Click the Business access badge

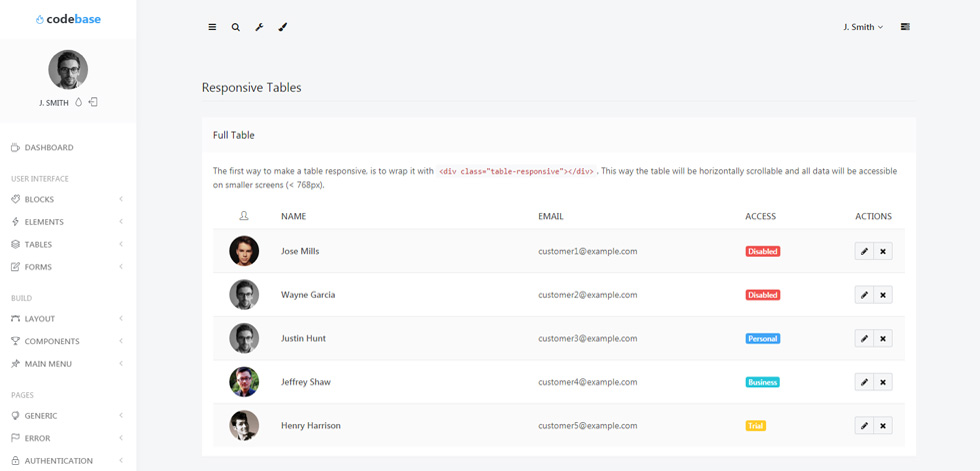(762, 382)
